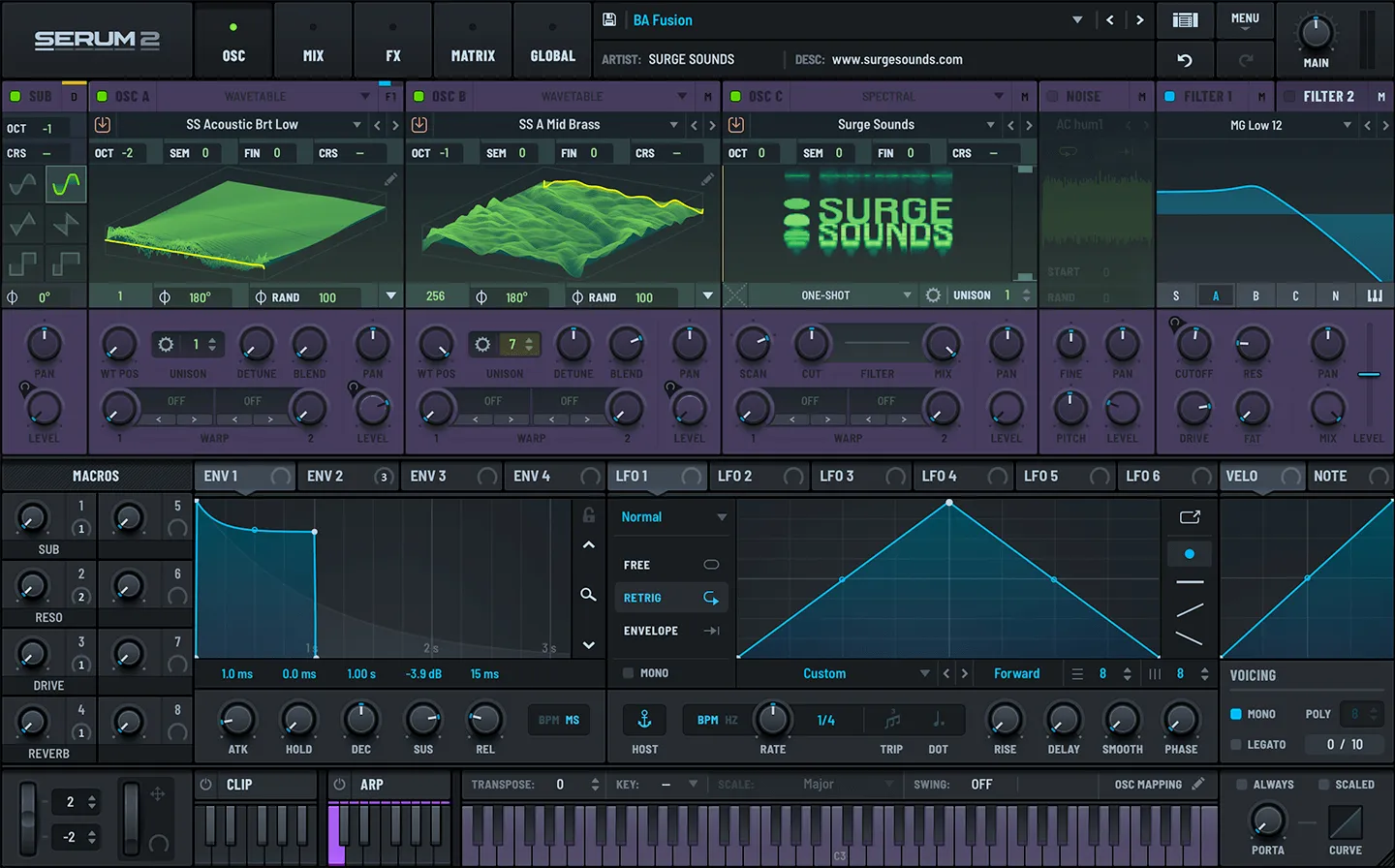The width and height of the screenshot is (1395, 868).
Task: Click the redo arrow icon
Action: pyautogui.click(x=1246, y=60)
